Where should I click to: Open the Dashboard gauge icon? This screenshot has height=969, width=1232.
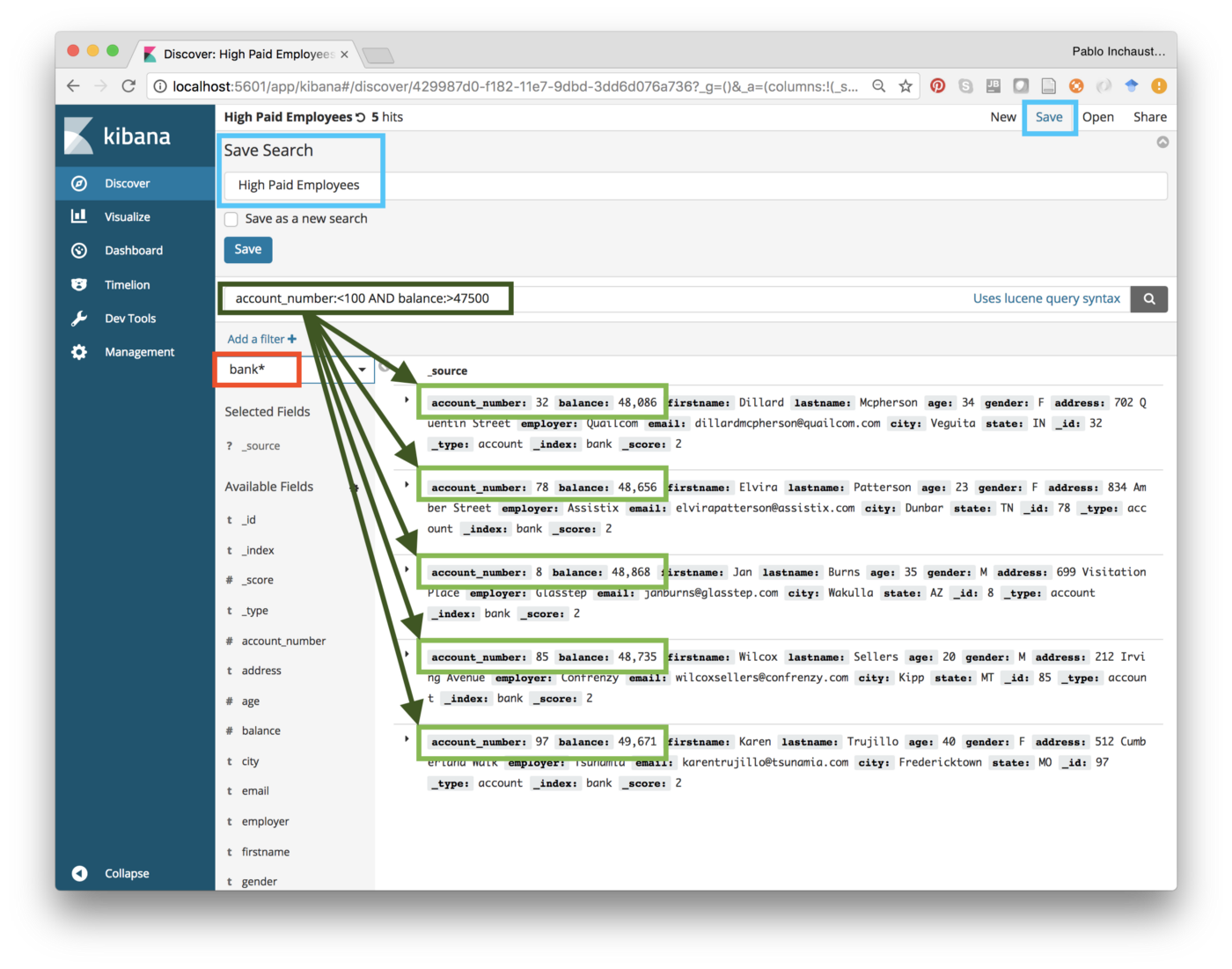(x=79, y=250)
